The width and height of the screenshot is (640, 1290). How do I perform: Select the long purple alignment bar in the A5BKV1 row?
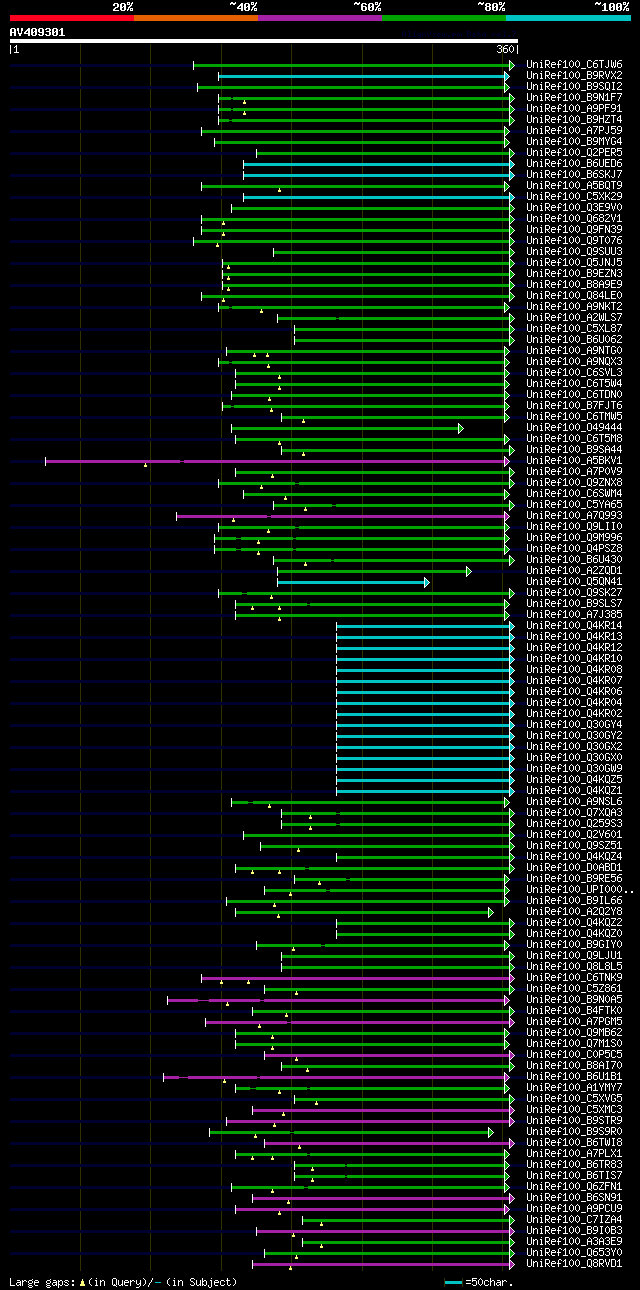point(275,461)
